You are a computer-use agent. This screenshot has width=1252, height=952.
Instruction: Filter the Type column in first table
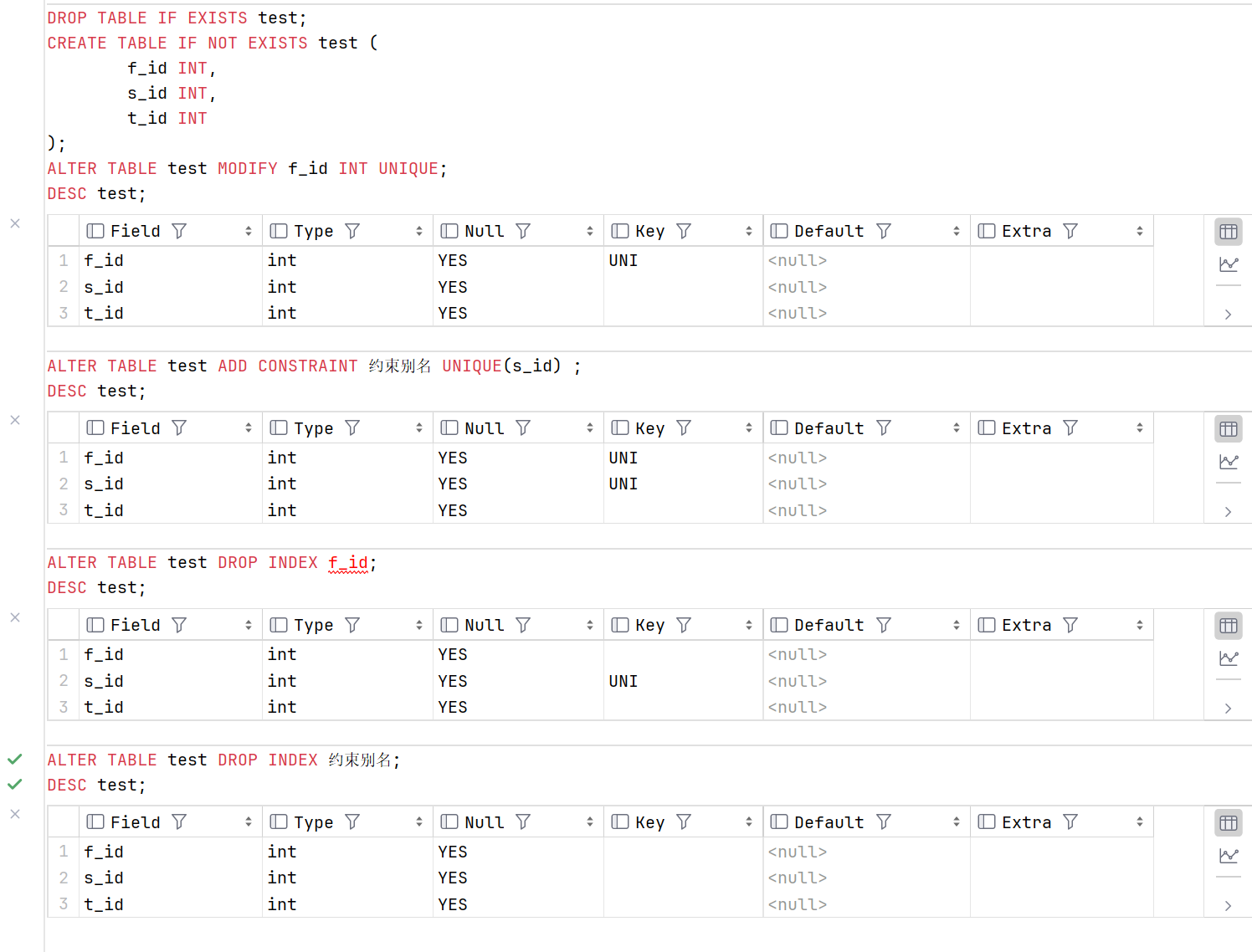(352, 231)
